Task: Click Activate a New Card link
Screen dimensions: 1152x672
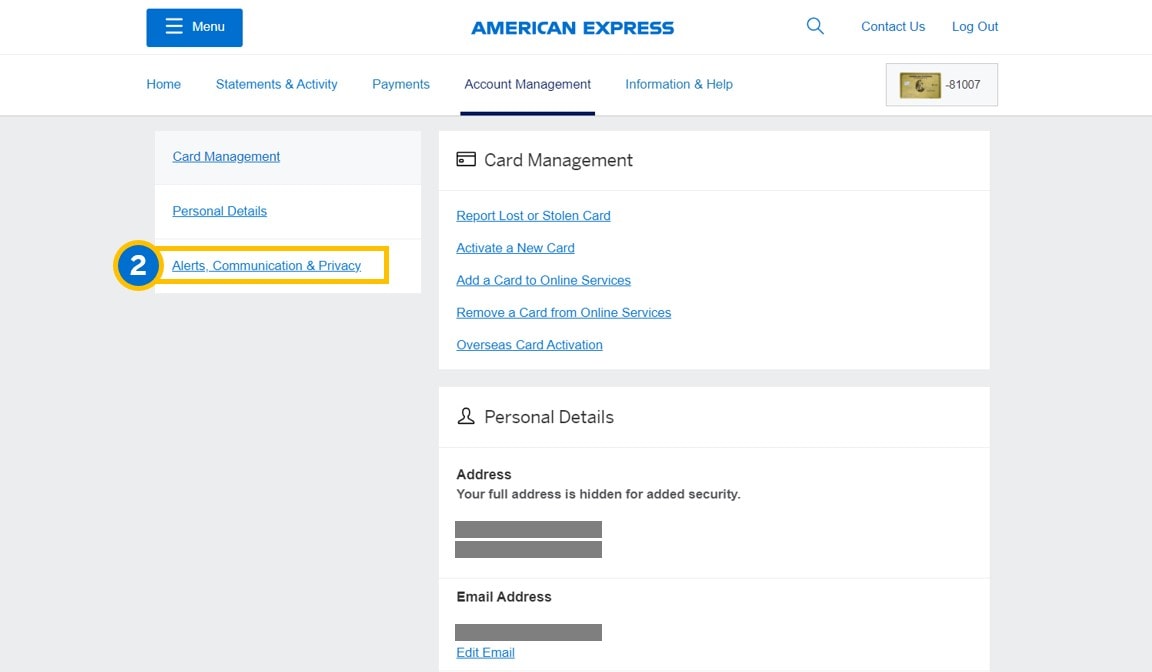Action: click(x=515, y=248)
